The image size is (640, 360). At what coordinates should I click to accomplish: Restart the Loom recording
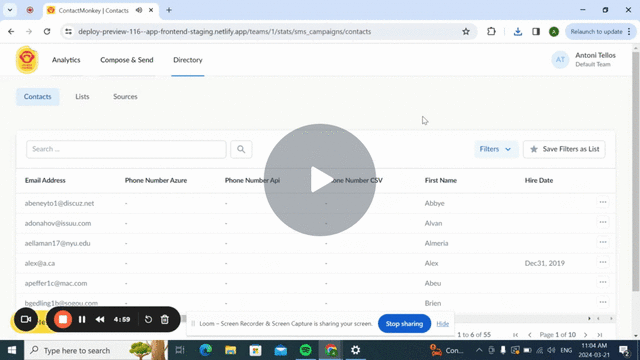point(149,320)
